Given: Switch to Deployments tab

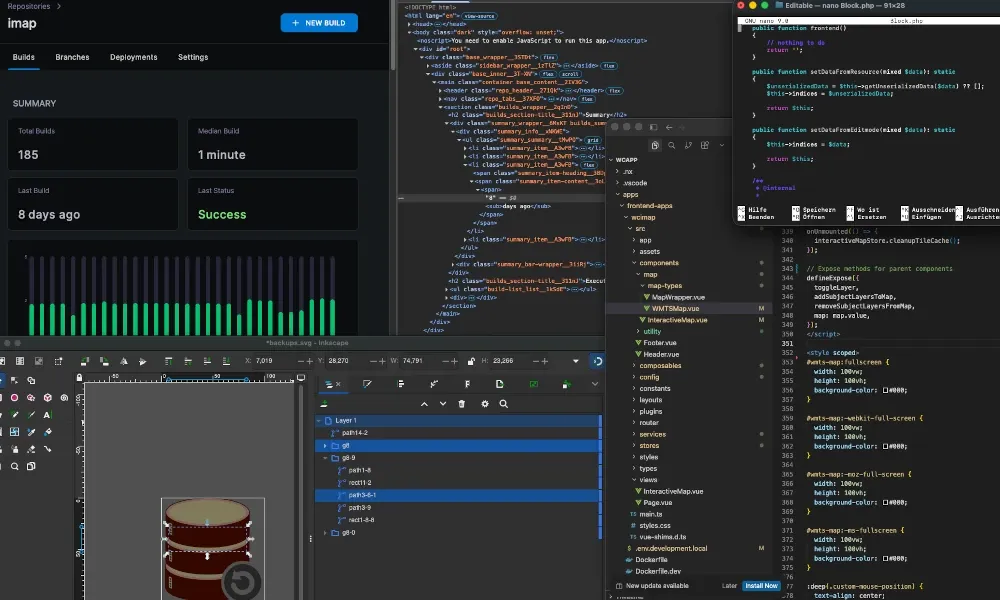Looking at the screenshot, I should point(133,57).
